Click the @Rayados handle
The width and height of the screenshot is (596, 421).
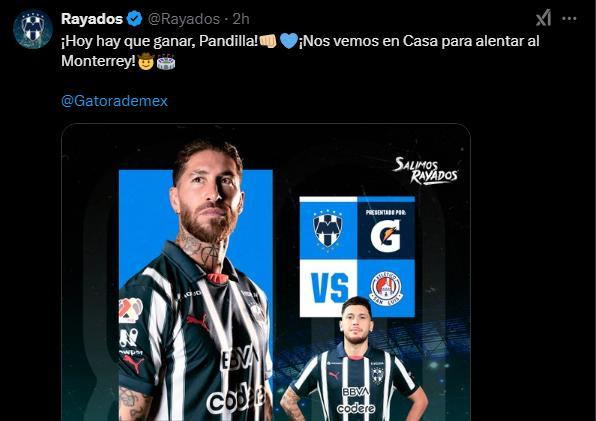[184, 19]
